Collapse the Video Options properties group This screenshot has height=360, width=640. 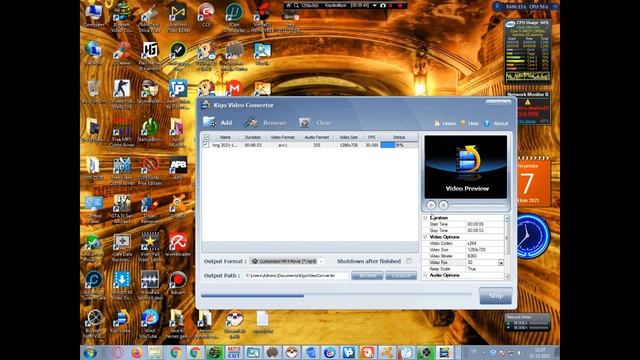(x=425, y=237)
